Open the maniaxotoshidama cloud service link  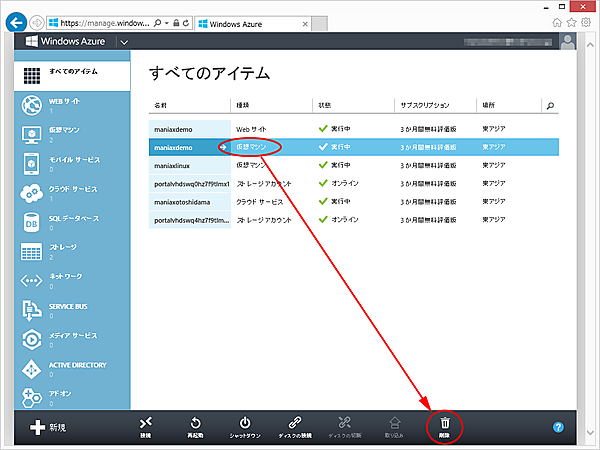[186, 201]
